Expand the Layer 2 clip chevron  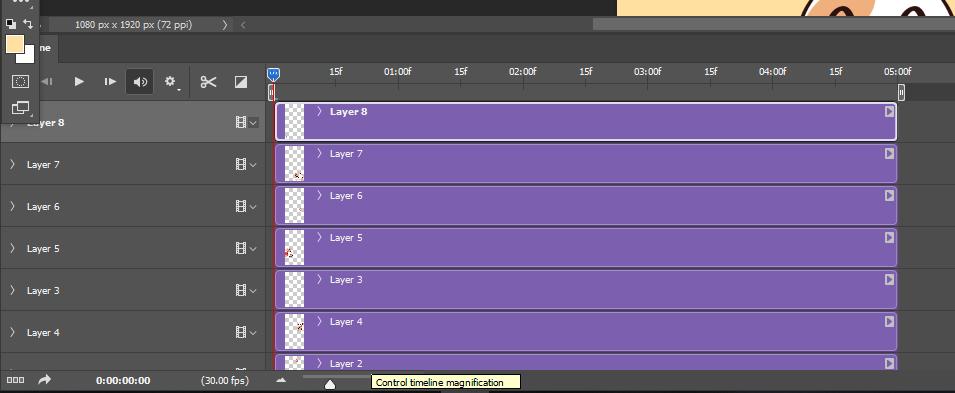pyautogui.click(x=319, y=363)
